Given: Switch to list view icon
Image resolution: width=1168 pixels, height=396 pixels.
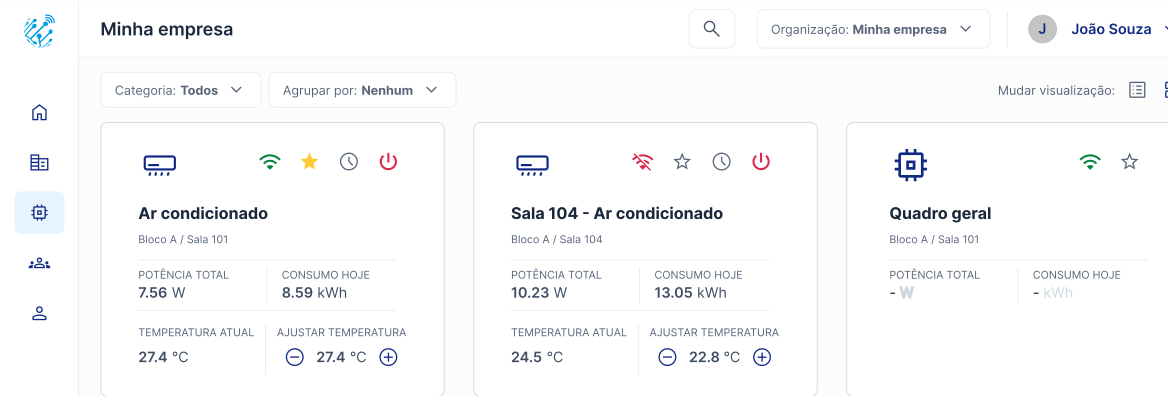Looking at the screenshot, I should 1137,90.
